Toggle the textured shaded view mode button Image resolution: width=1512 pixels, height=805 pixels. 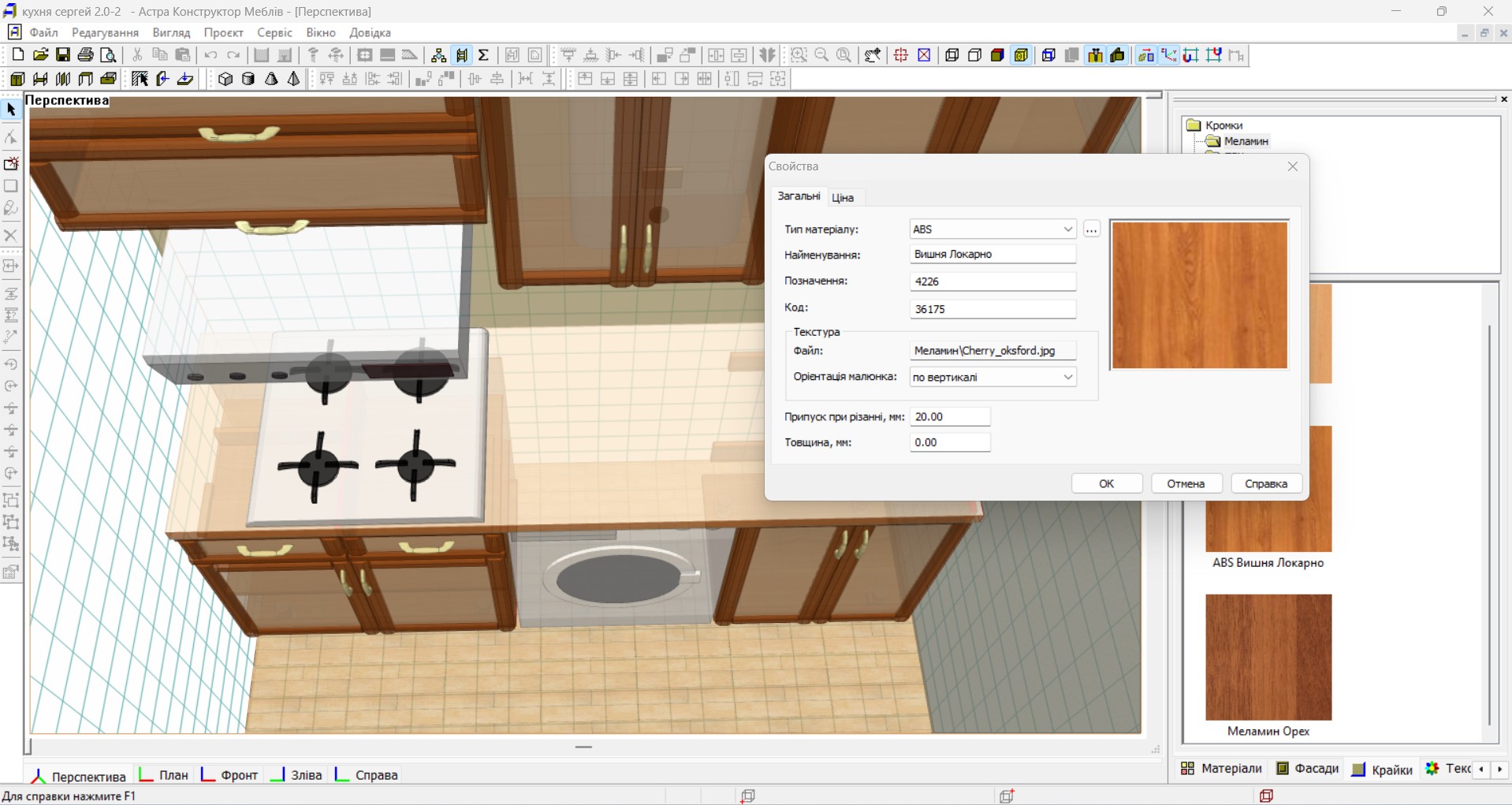coord(1021,55)
